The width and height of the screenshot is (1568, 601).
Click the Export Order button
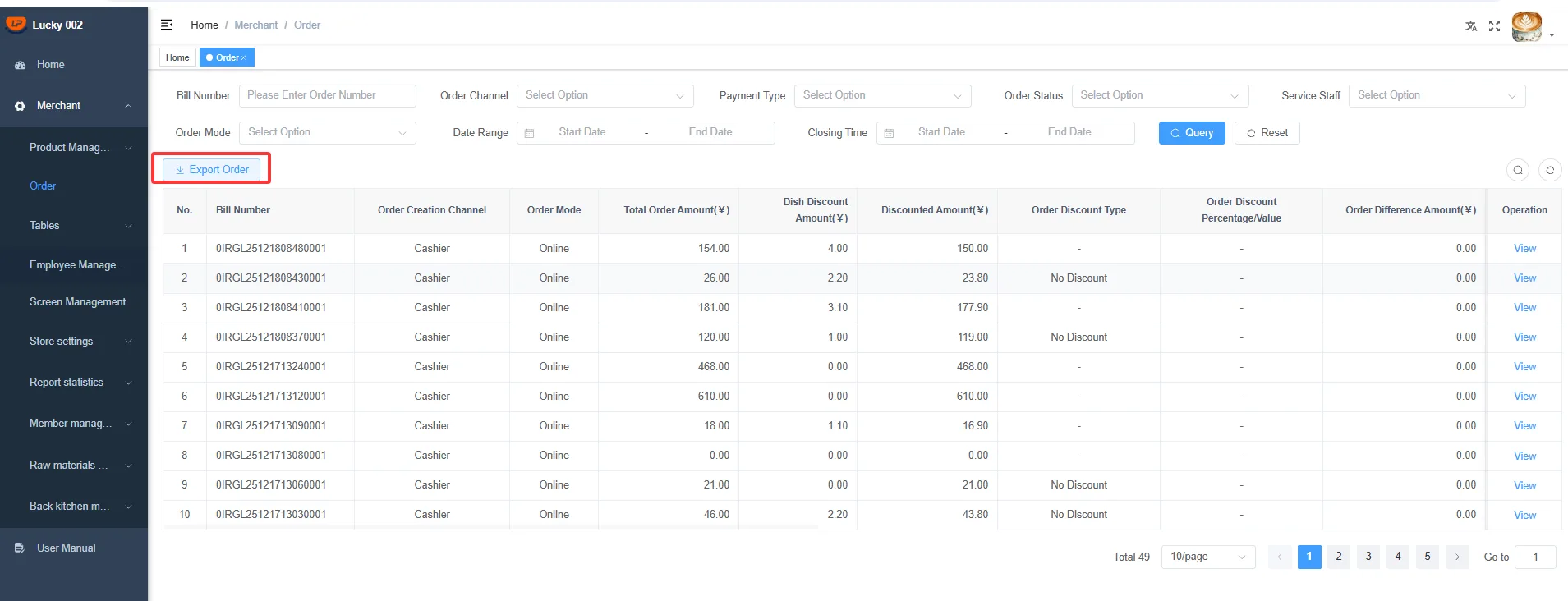point(212,170)
